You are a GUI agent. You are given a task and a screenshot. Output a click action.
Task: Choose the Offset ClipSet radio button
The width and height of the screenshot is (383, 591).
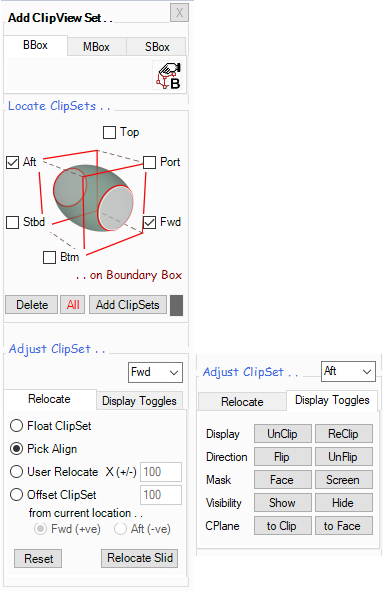(16, 495)
